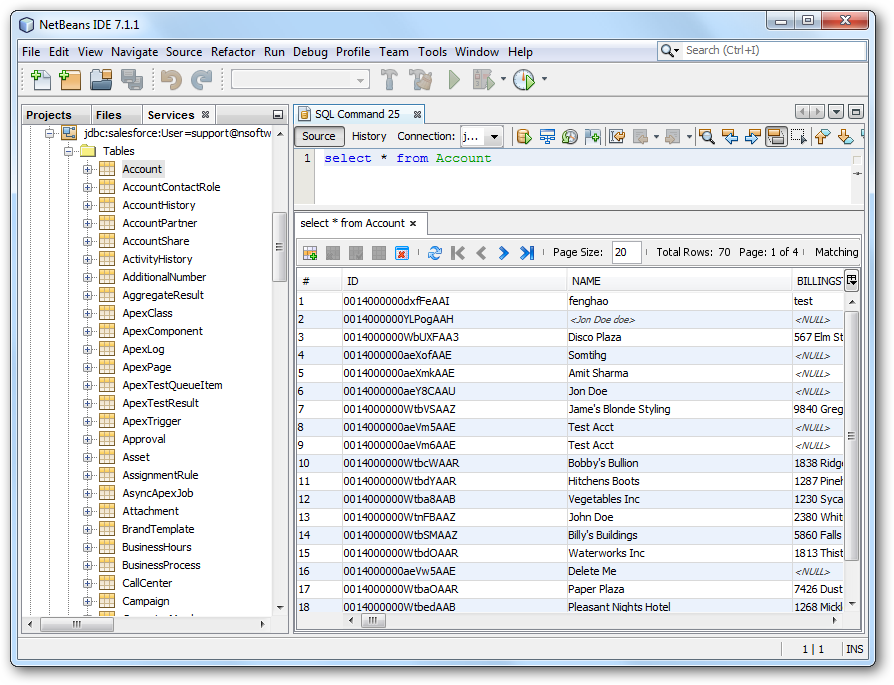
Task: Toggle rectangular selection mode in the editor
Action: [x=801, y=136]
